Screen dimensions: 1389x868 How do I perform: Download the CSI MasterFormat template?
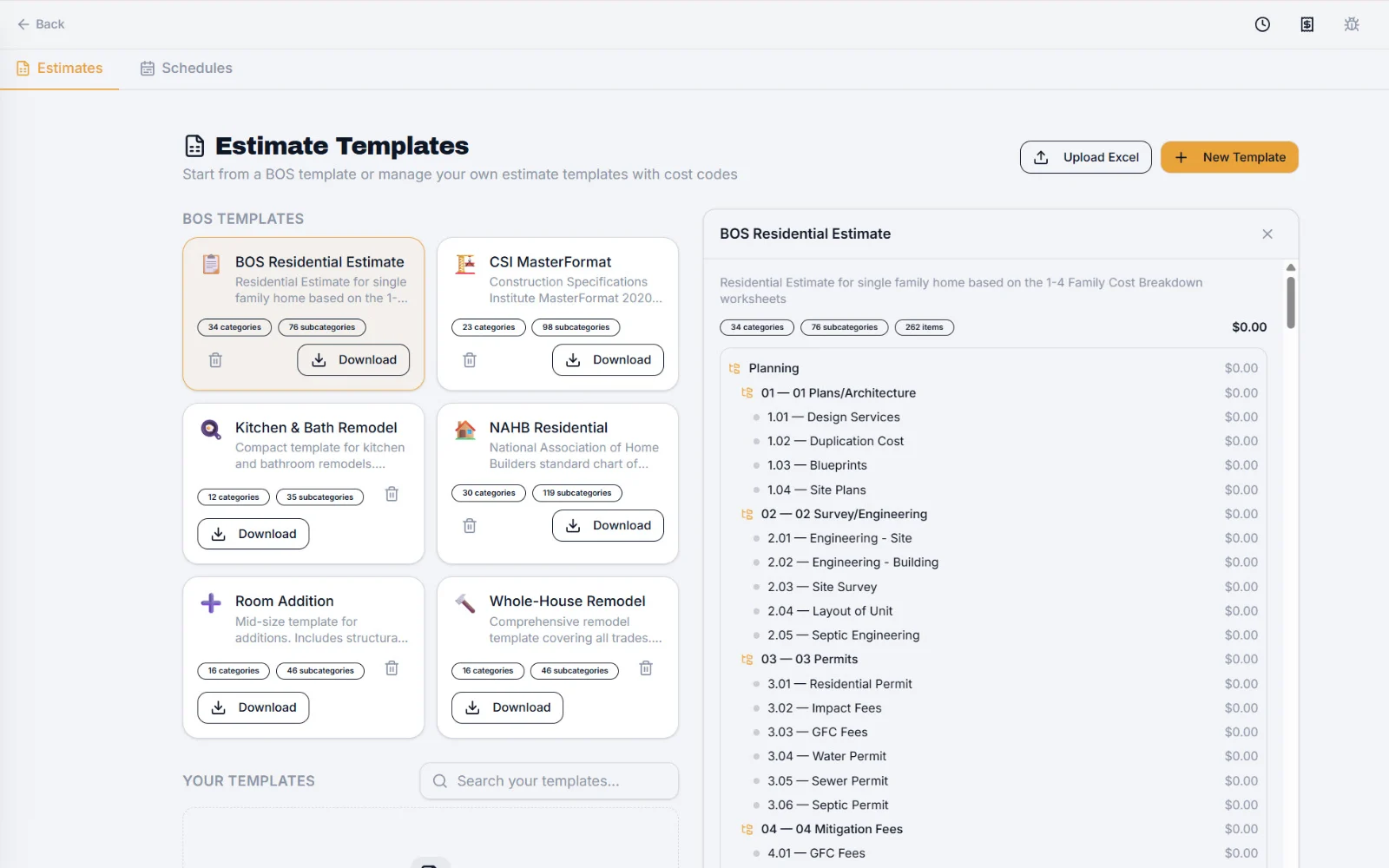(608, 360)
